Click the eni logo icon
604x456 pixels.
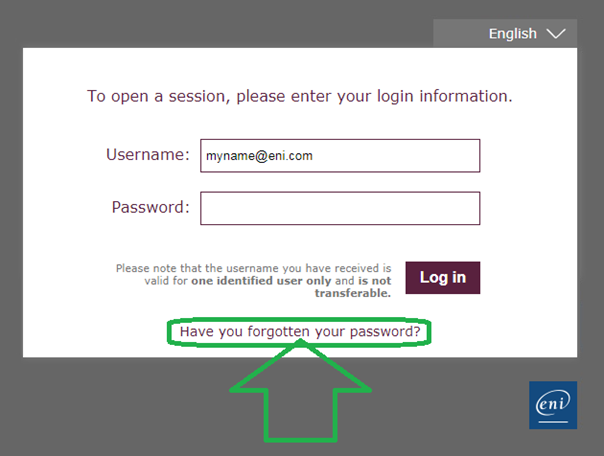pyautogui.click(x=553, y=405)
